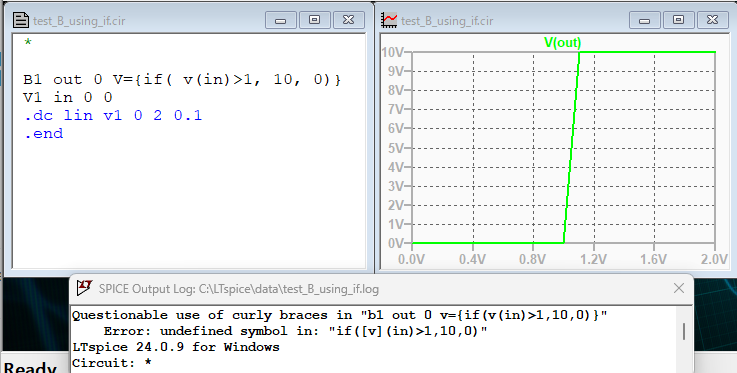Click the '.dc lin v1 0 2 0.1' directive

113,115
